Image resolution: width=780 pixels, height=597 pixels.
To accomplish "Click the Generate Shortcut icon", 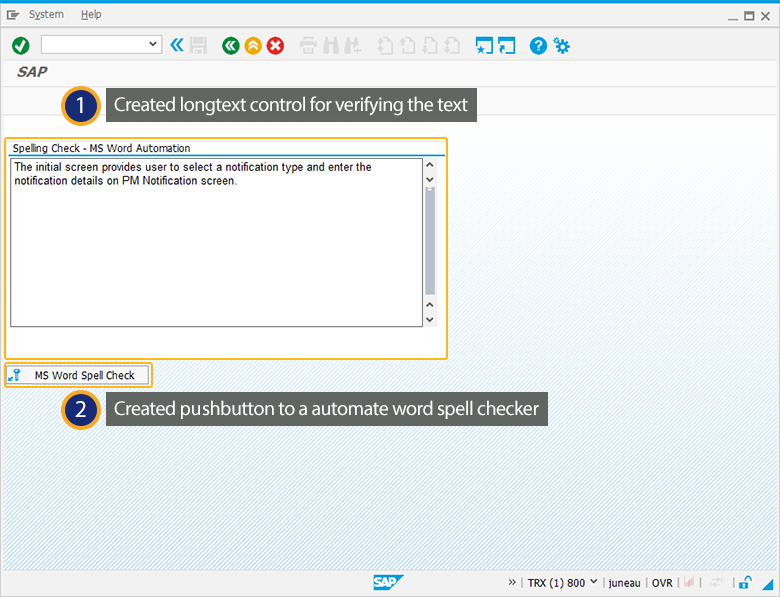I will [506, 46].
